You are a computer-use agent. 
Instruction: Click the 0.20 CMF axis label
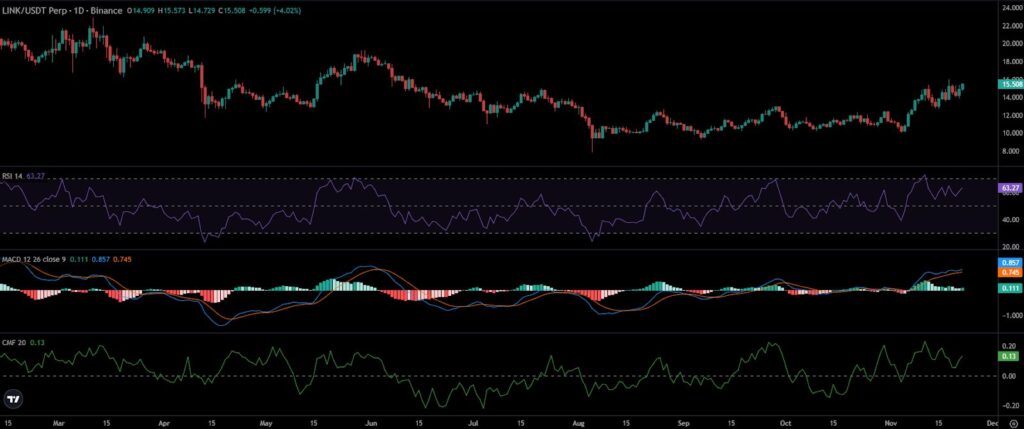click(1010, 345)
